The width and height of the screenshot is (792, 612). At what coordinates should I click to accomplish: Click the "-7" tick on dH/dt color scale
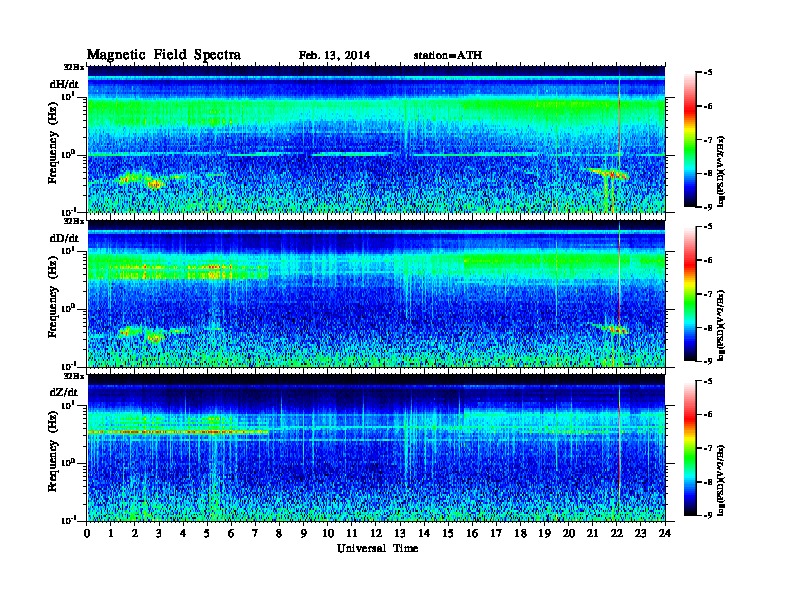[708, 140]
